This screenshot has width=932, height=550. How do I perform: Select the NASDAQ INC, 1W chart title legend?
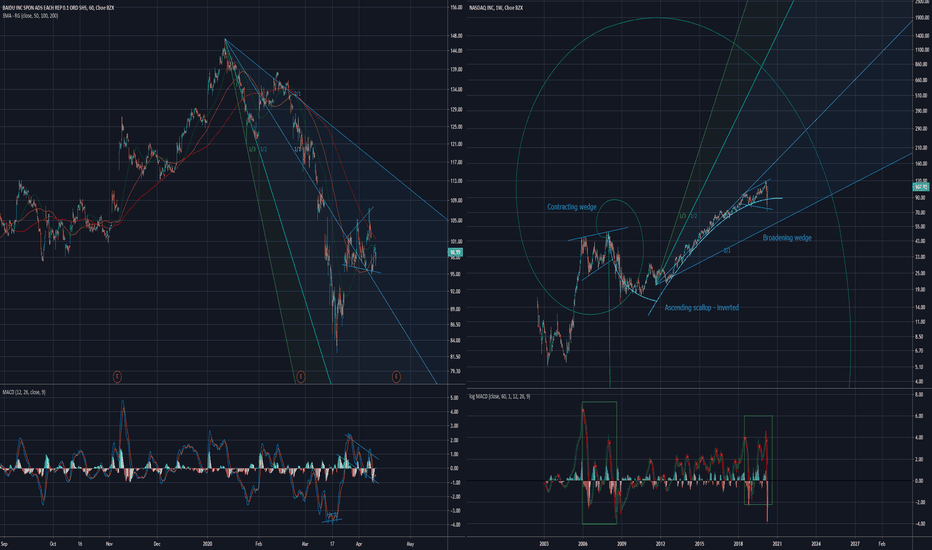coord(496,8)
